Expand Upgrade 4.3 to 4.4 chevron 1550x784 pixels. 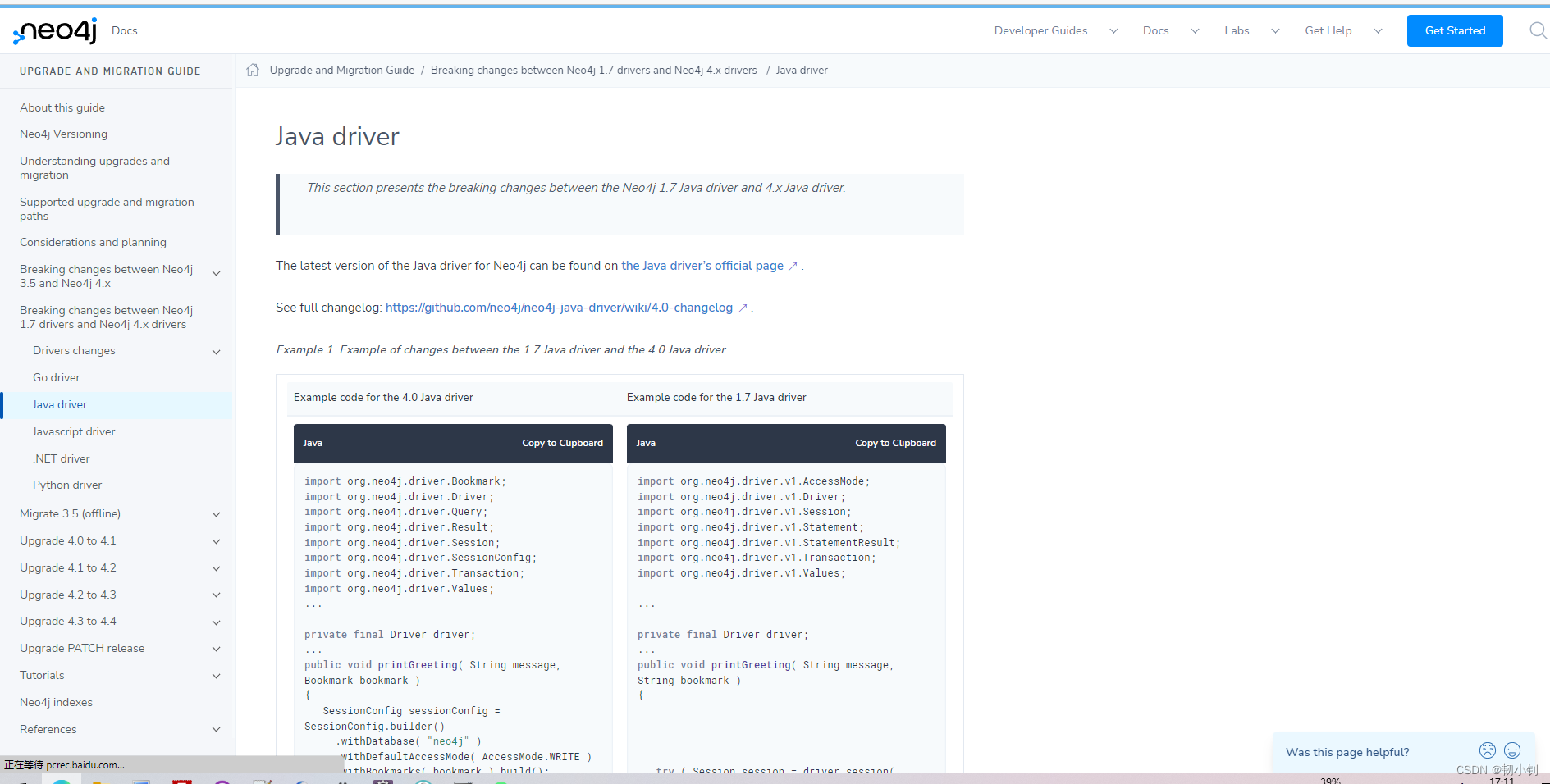[x=217, y=622]
